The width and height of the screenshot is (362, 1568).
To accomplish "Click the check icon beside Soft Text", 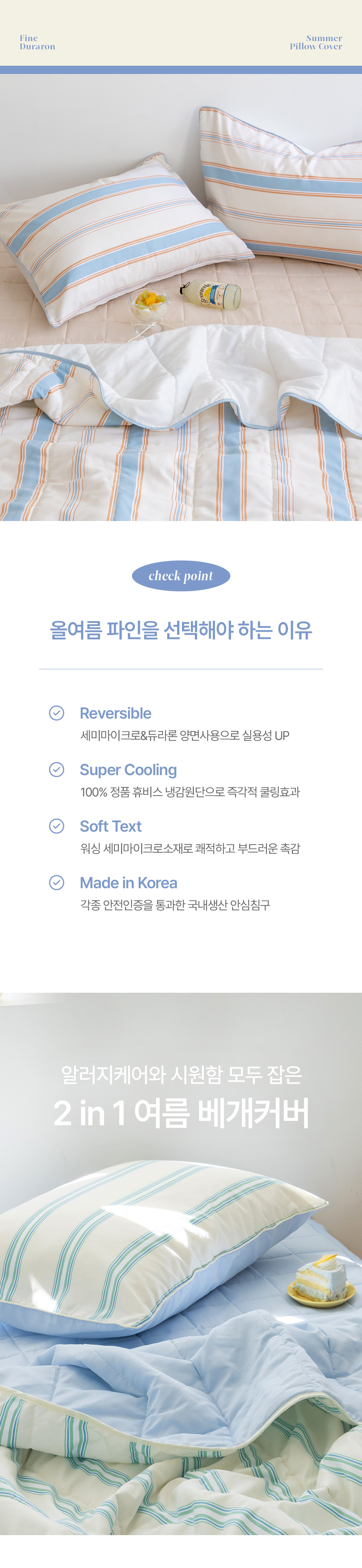I will pyautogui.click(x=57, y=826).
